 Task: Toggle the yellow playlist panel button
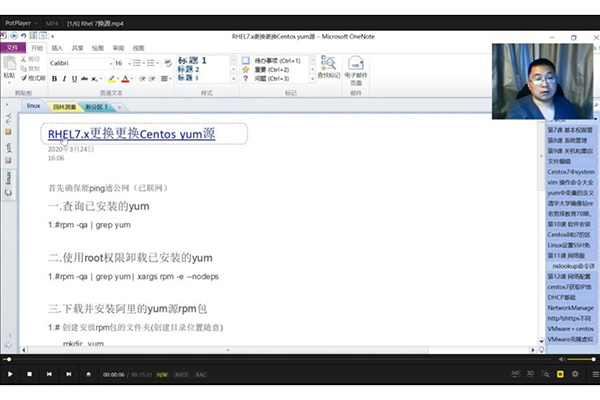[x=560, y=374]
